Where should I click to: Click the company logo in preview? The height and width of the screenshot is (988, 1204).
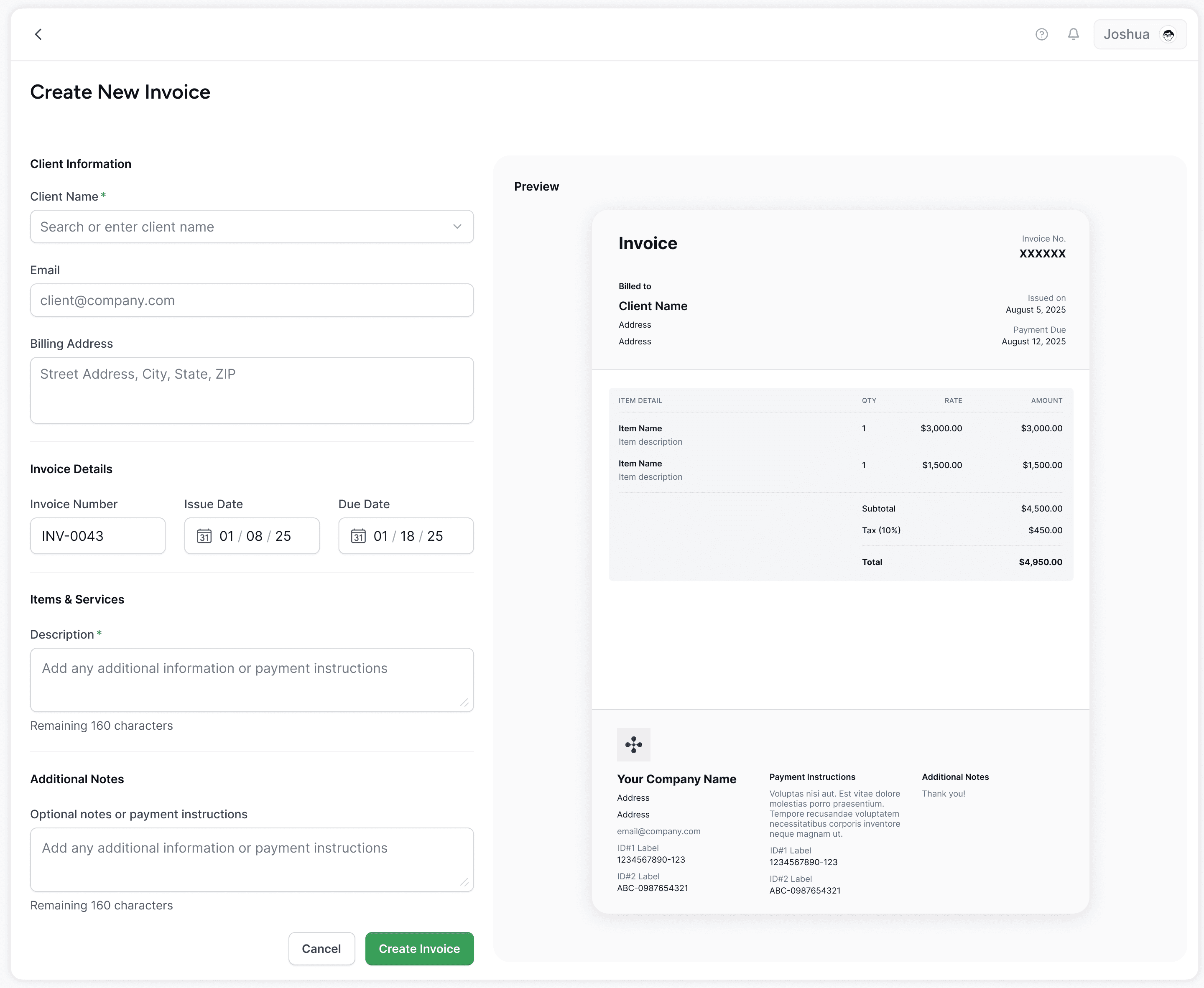[633, 744]
